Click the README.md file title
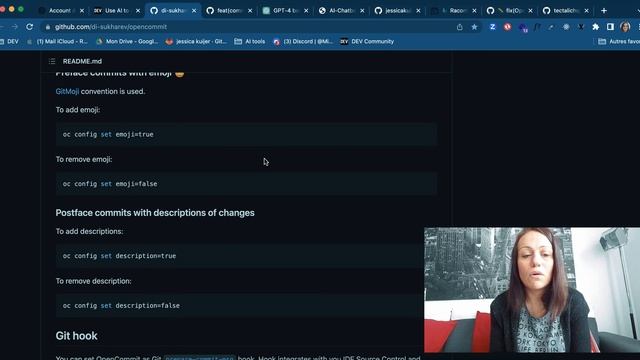The image size is (640, 360). pos(82,61)
